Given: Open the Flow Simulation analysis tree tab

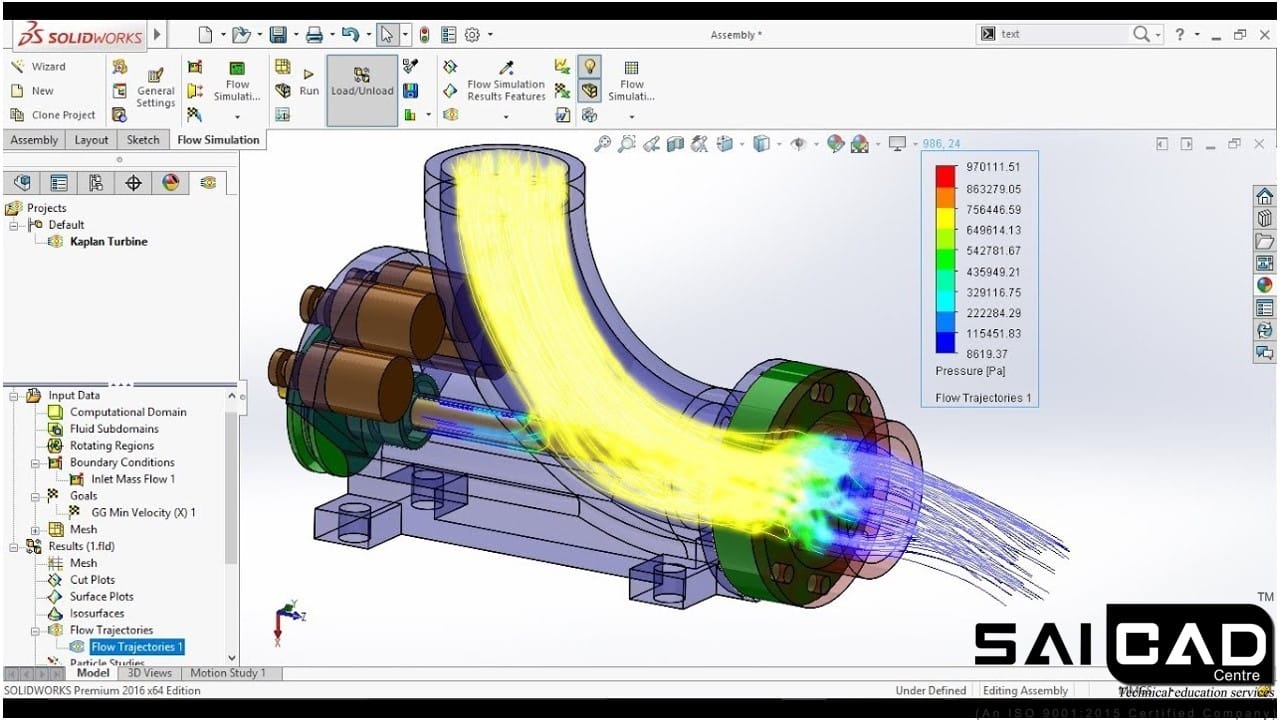Looking at the screenshot, I should tap(208, 183).
